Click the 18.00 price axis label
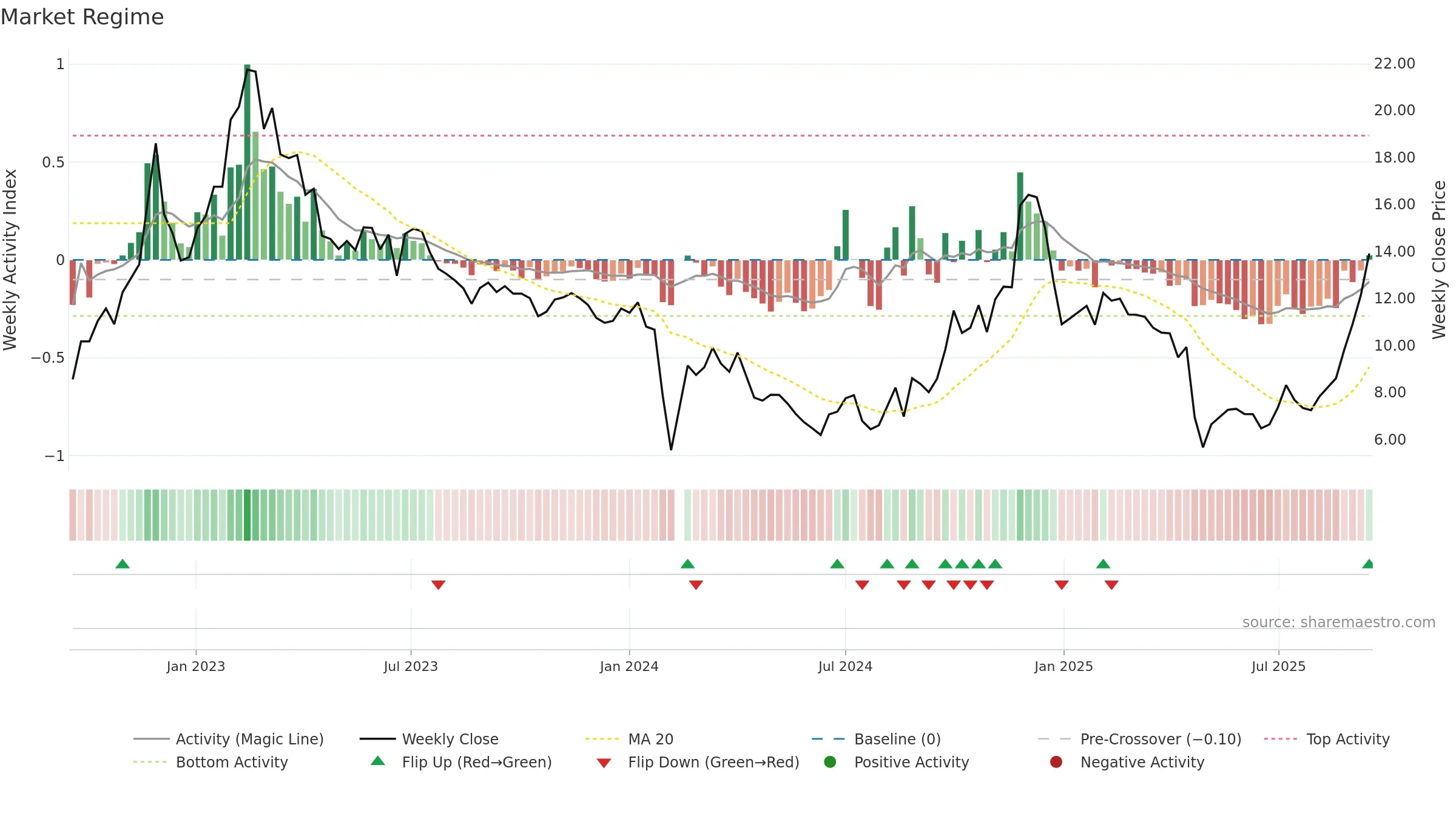 tap(1395, 158)
